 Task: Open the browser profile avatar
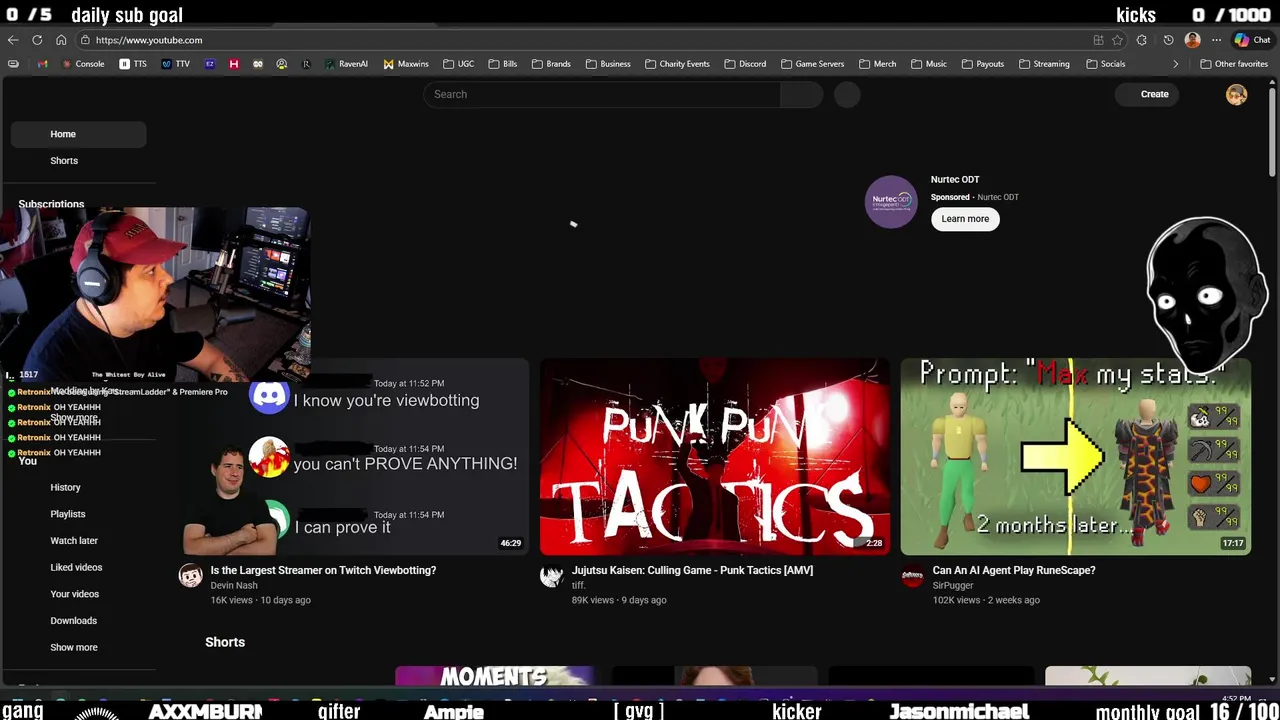(1192, 40)
